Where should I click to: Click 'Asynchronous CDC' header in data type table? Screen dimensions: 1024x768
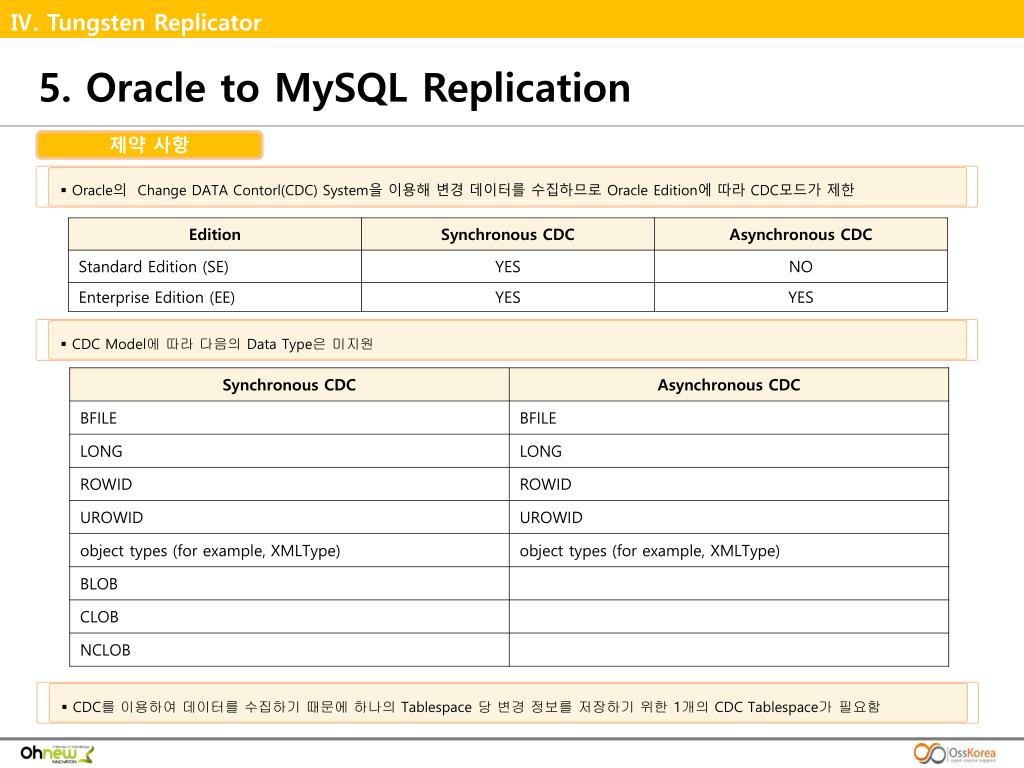click(729, 385)
